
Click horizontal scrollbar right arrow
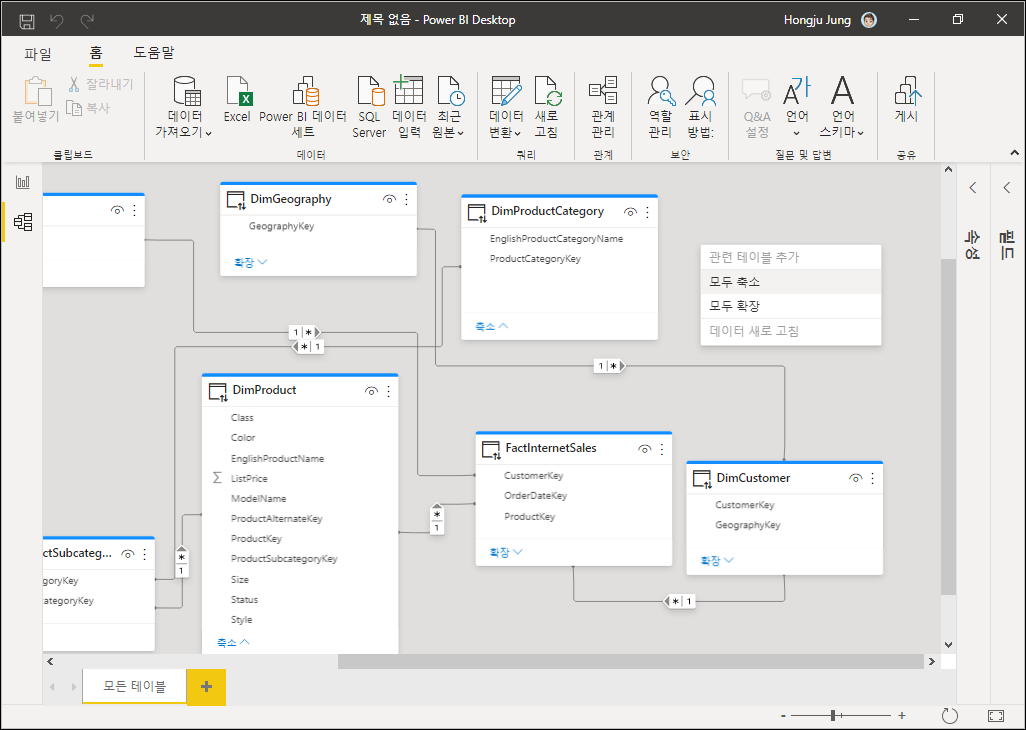(x=932, y=661)
